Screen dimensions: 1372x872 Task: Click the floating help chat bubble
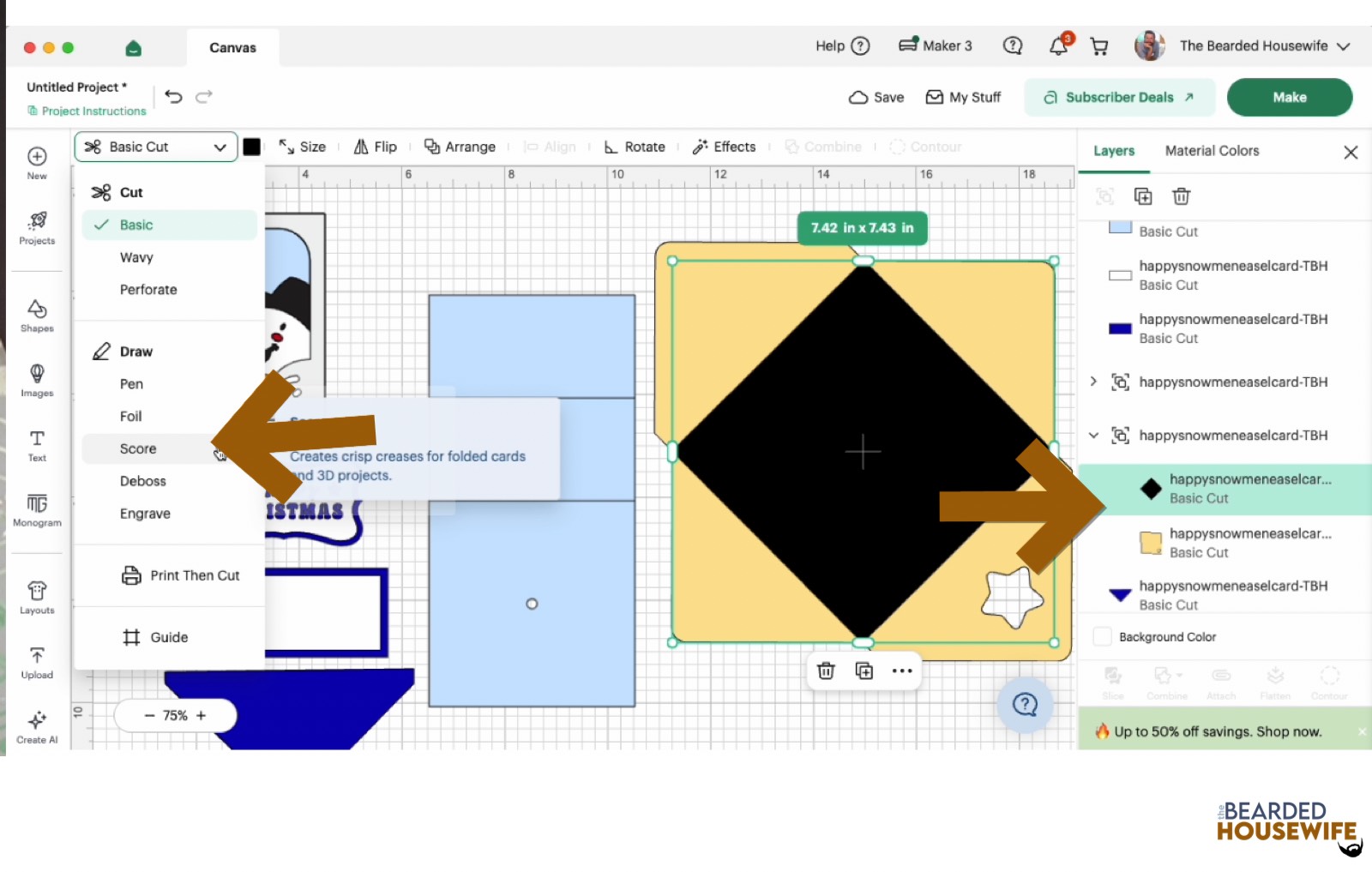pyautogui.click(x=1025, y=705)
